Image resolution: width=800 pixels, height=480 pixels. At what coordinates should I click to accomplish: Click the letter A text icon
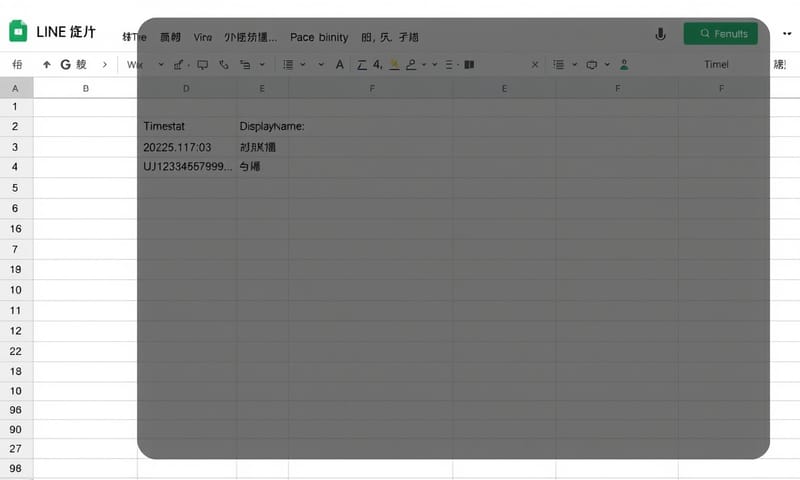[340, 64]
